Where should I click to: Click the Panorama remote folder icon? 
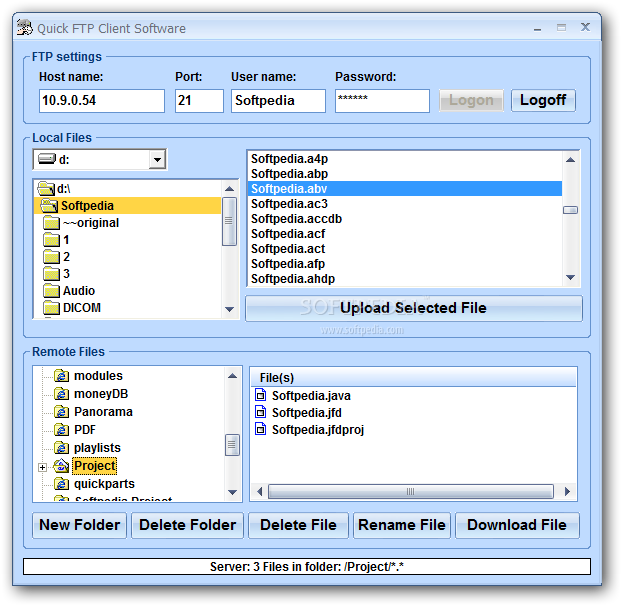[x=61, y=412]
